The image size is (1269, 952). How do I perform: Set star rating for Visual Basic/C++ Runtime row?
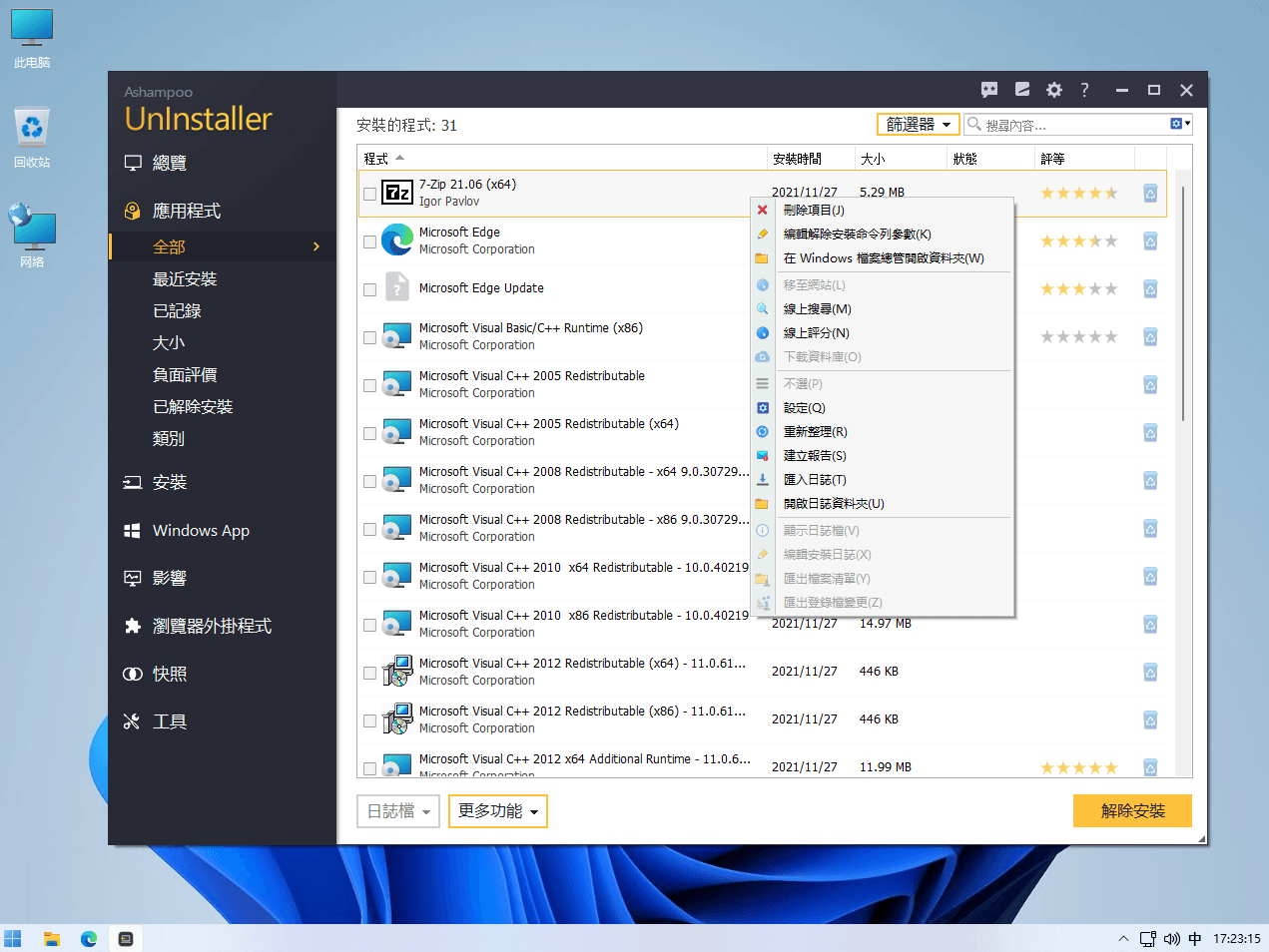coord(1079,336)
